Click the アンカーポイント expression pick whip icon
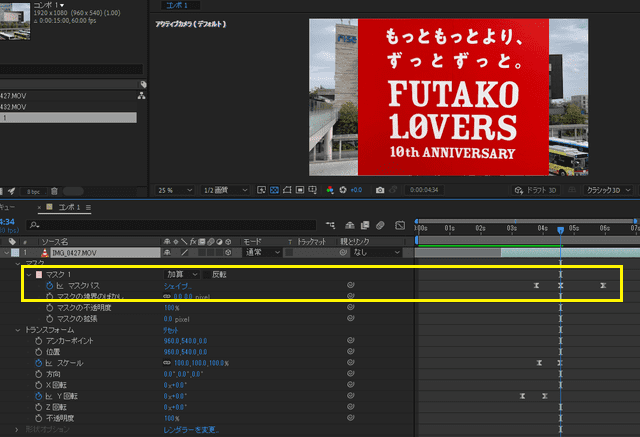Image resolution: width=640 pixels, height=437 pixels. pyautogui.click(x=351, y=340)
